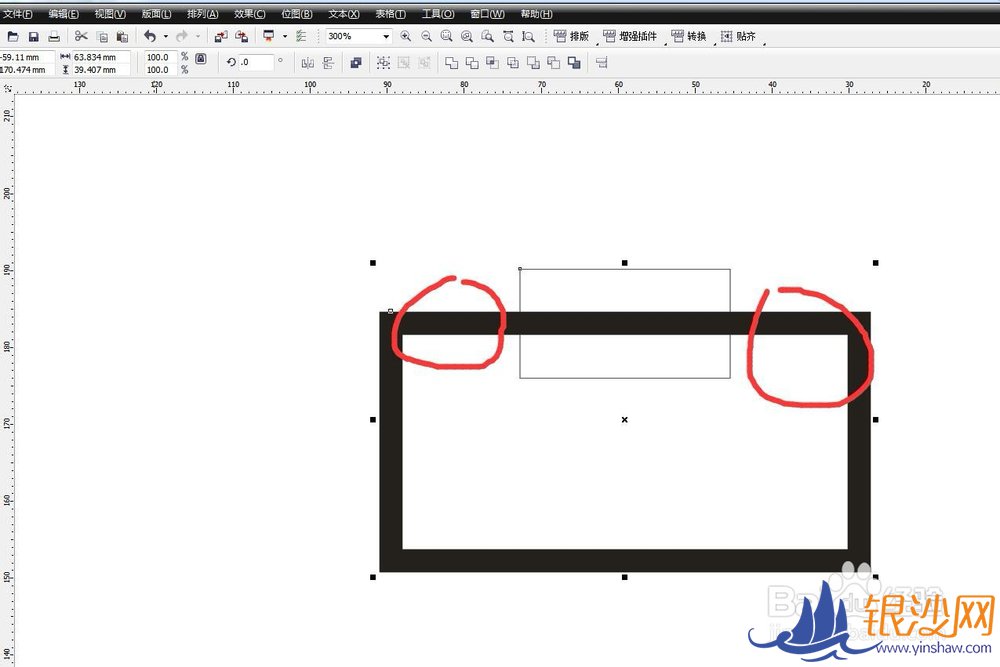Click the Paste icon in the standard toolbar
The image size is (1000, 667).
tap(122, 36)
